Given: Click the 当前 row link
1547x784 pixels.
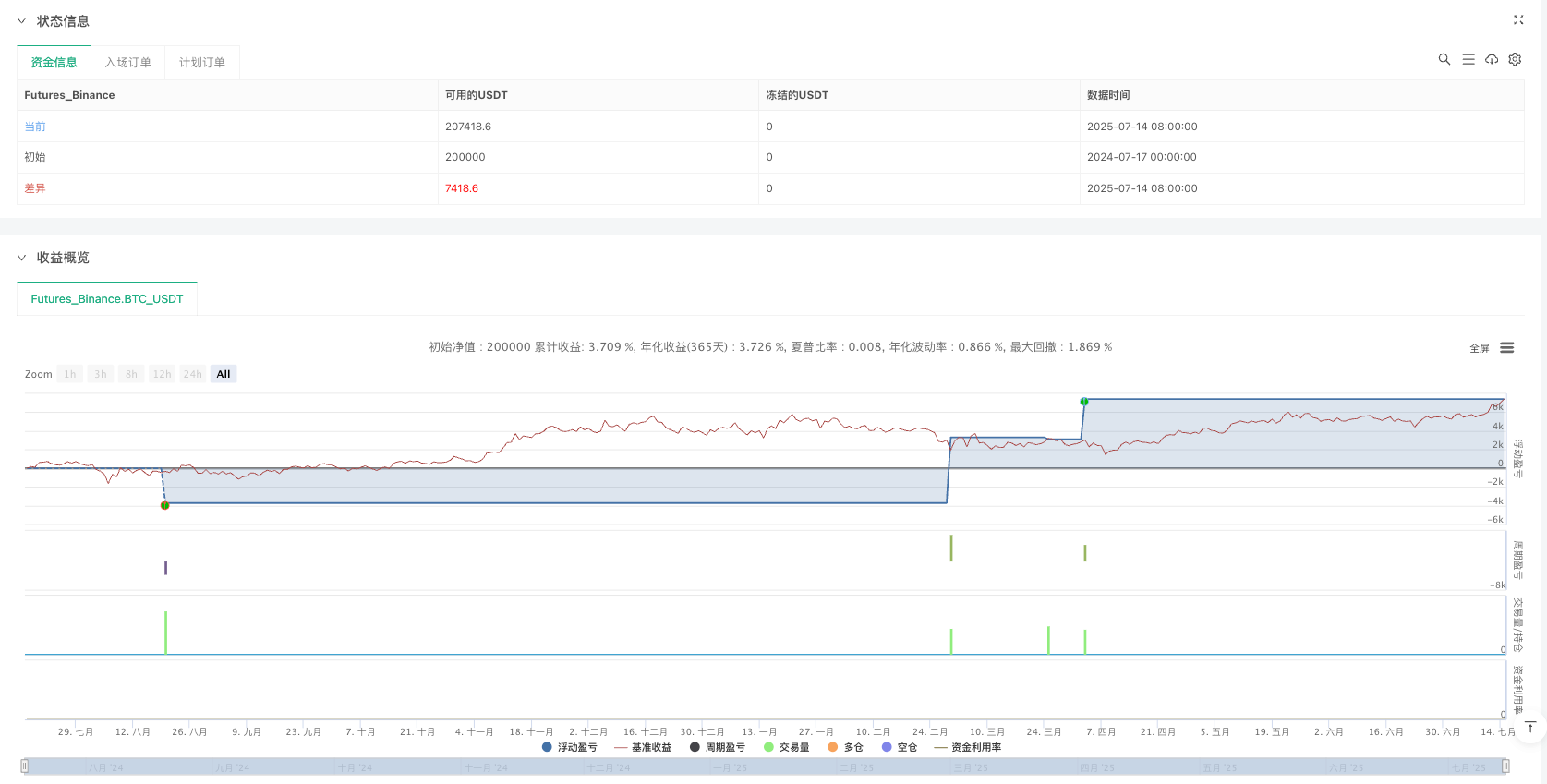Looking at the screenshot, I should [x=35, y=127].
